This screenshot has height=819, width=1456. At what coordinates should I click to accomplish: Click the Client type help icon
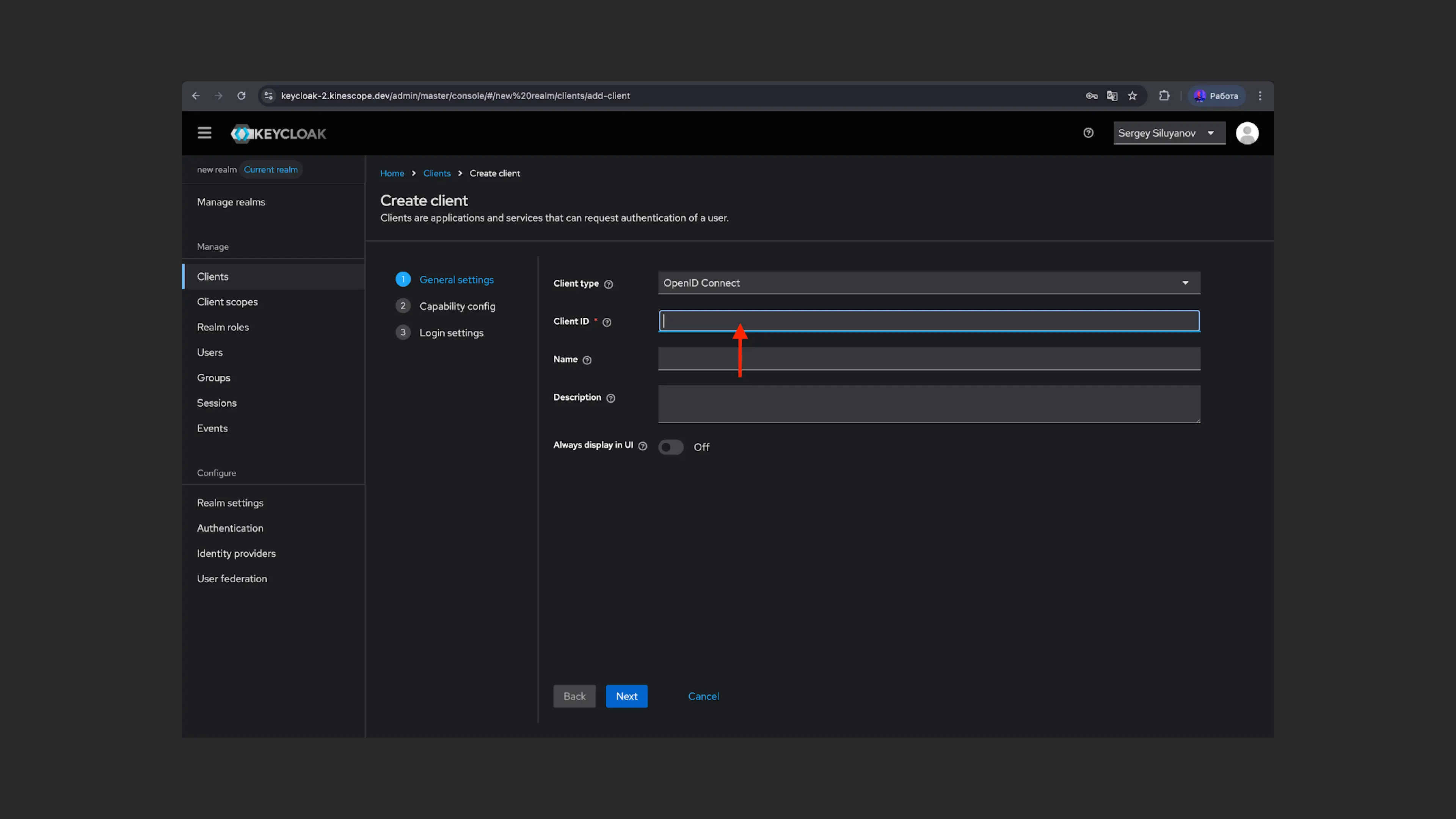click(x=608, y=284)
